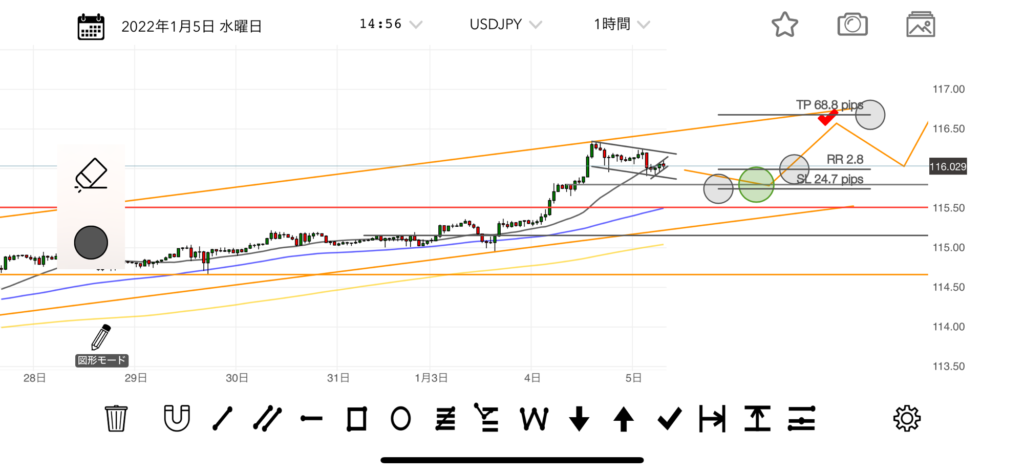Expand the 1時間 timeframe dropdown

[619, 24]
